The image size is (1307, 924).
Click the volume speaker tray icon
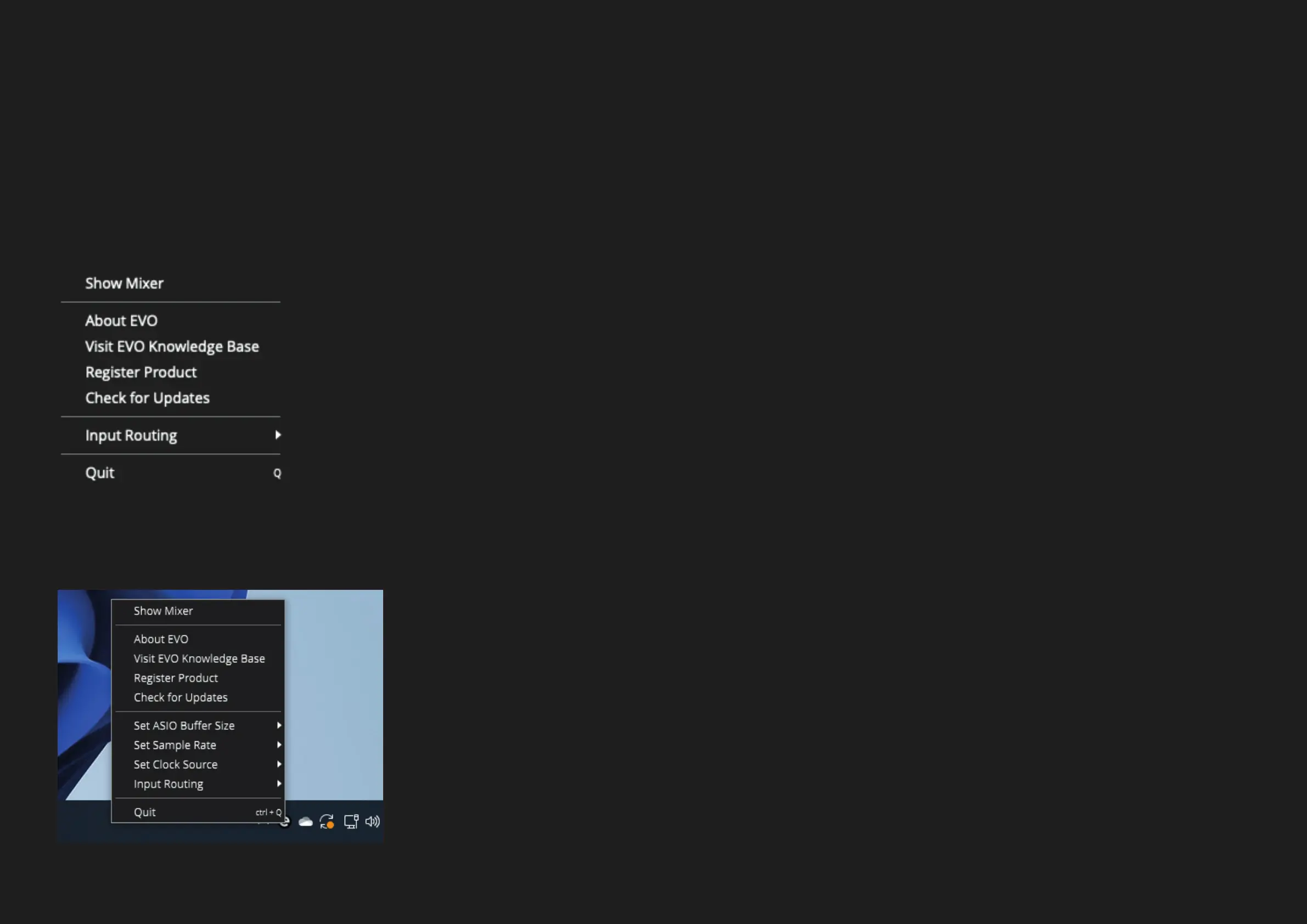click(372, 821)
